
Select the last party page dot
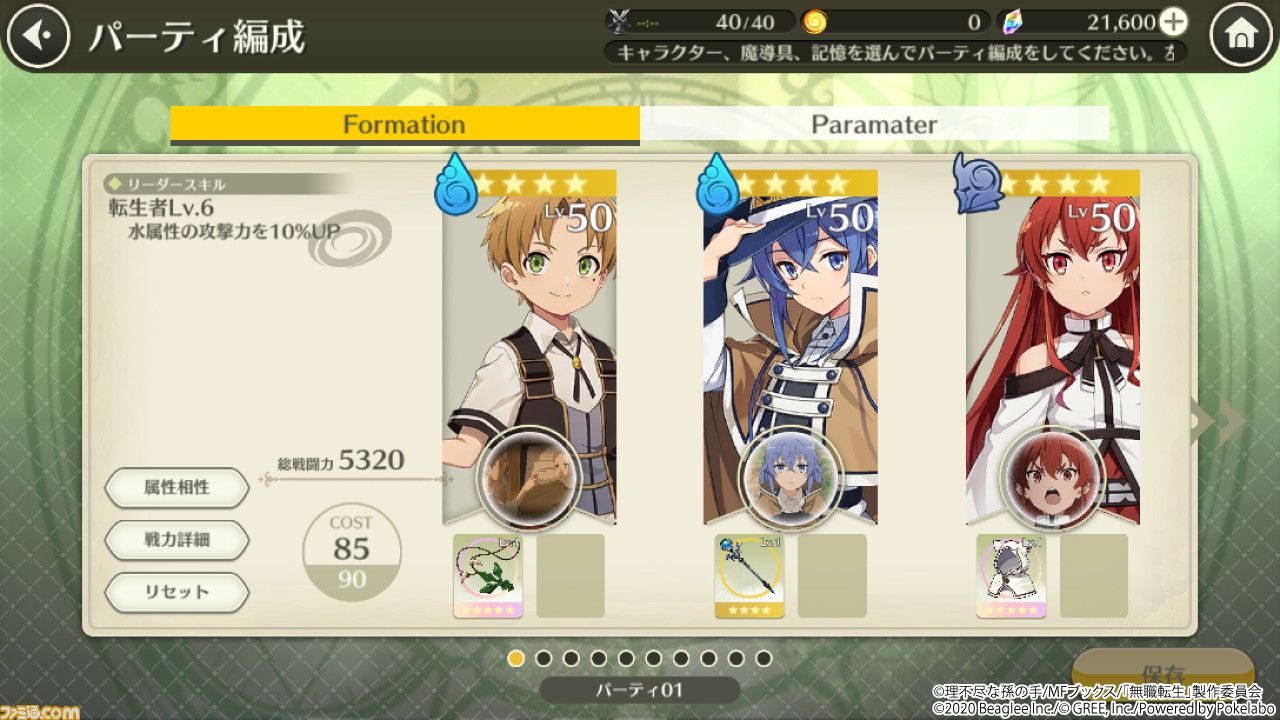pos(764,658)
